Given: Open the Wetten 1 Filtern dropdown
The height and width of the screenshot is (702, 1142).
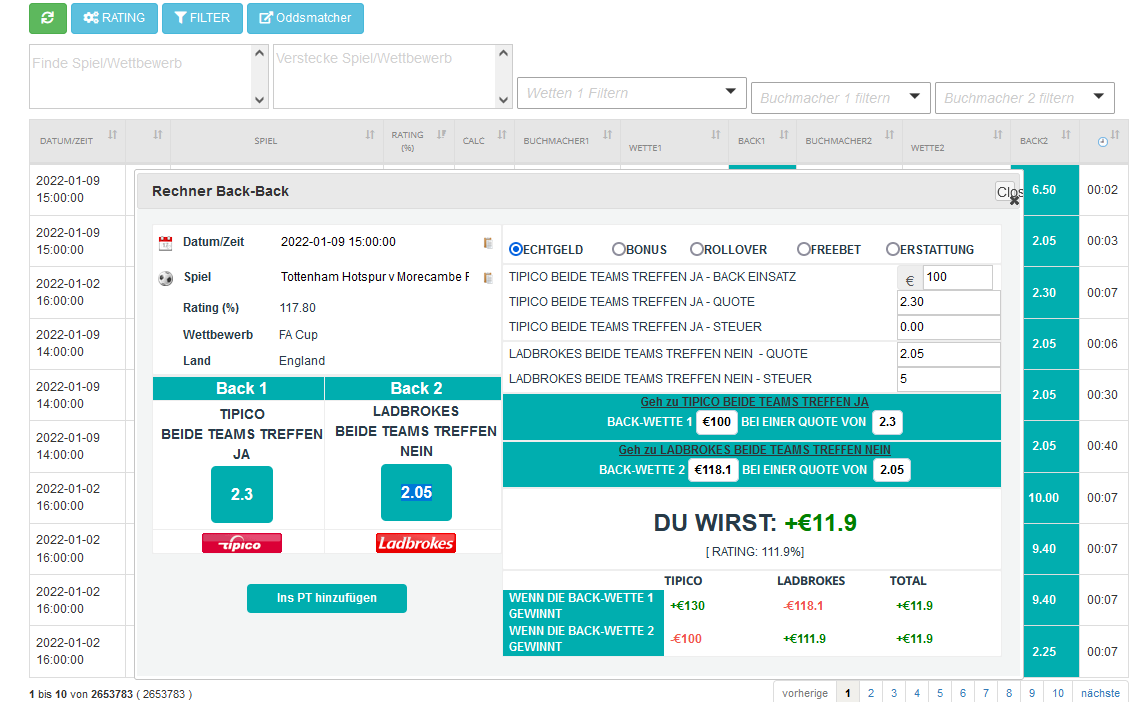Looking at the screenshot, I should pos(631,93).
